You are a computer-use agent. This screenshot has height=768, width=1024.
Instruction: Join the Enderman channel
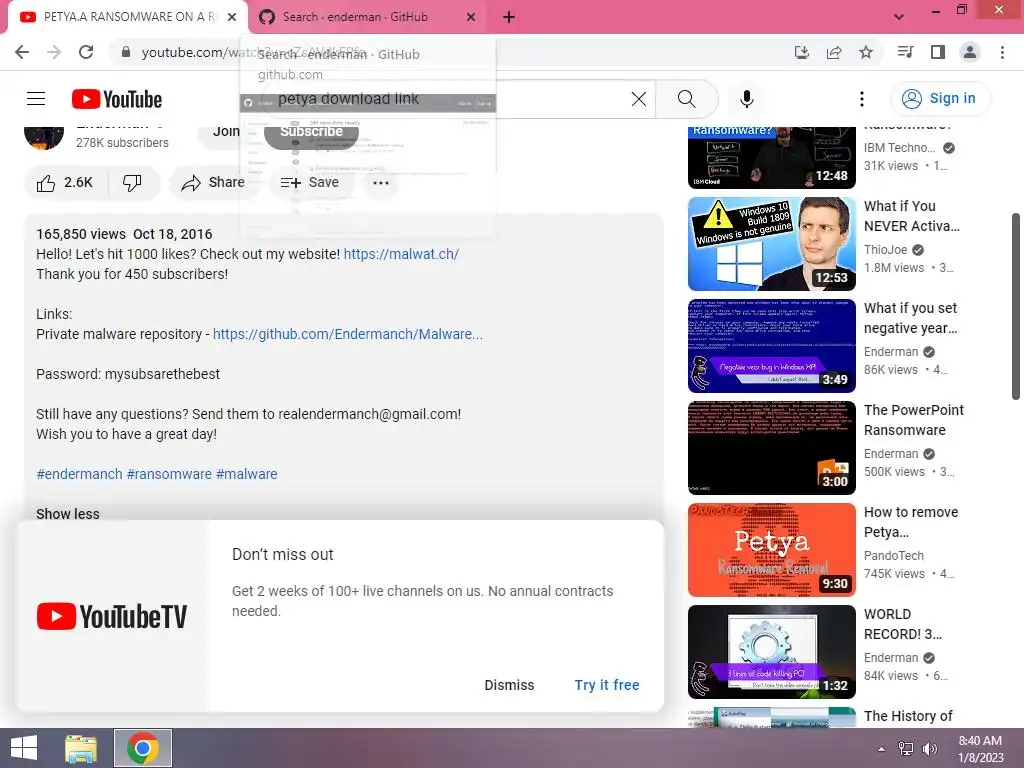(x=226, y=131)
